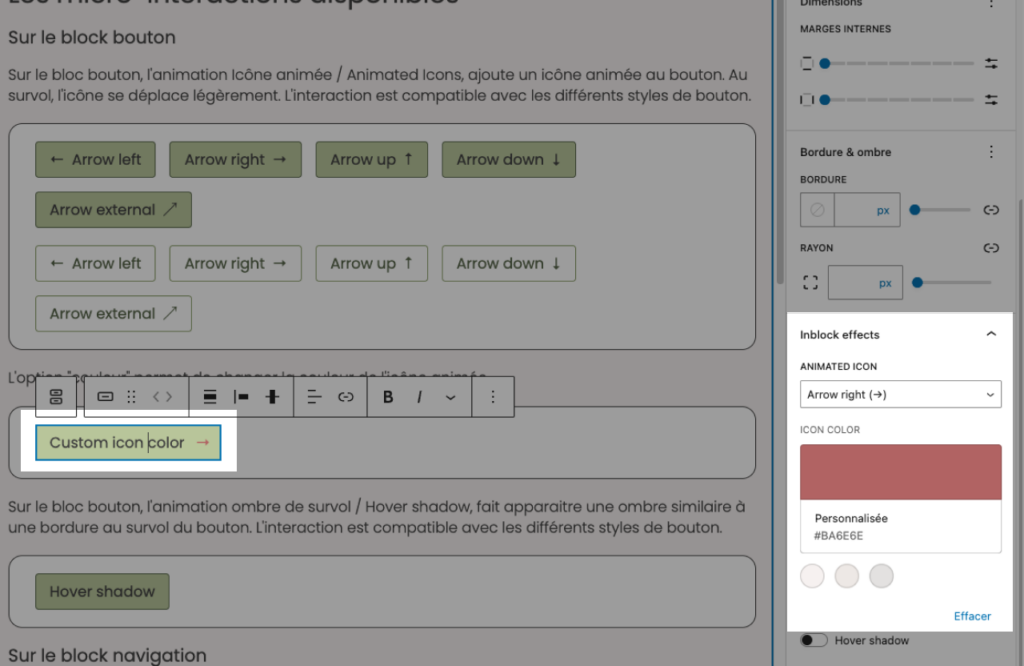Screen dimensions: 1024x666
Task: Open text alignment option in toolbar
Action: tap(314, 397)
